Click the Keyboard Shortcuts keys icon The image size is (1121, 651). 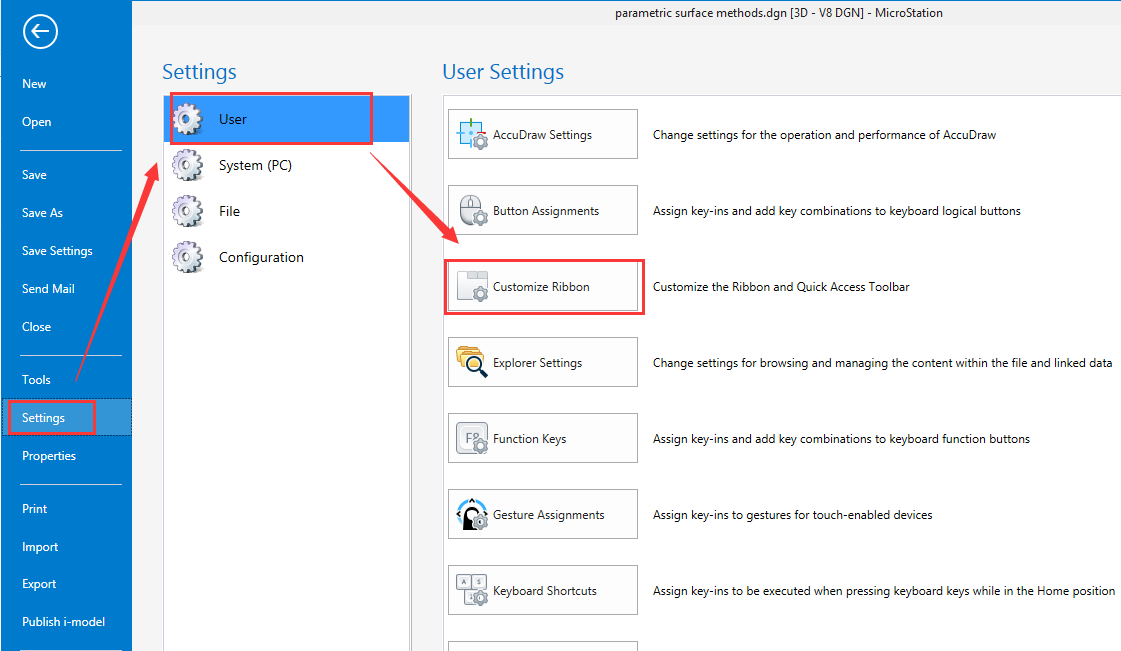click(x=473, y=590)
